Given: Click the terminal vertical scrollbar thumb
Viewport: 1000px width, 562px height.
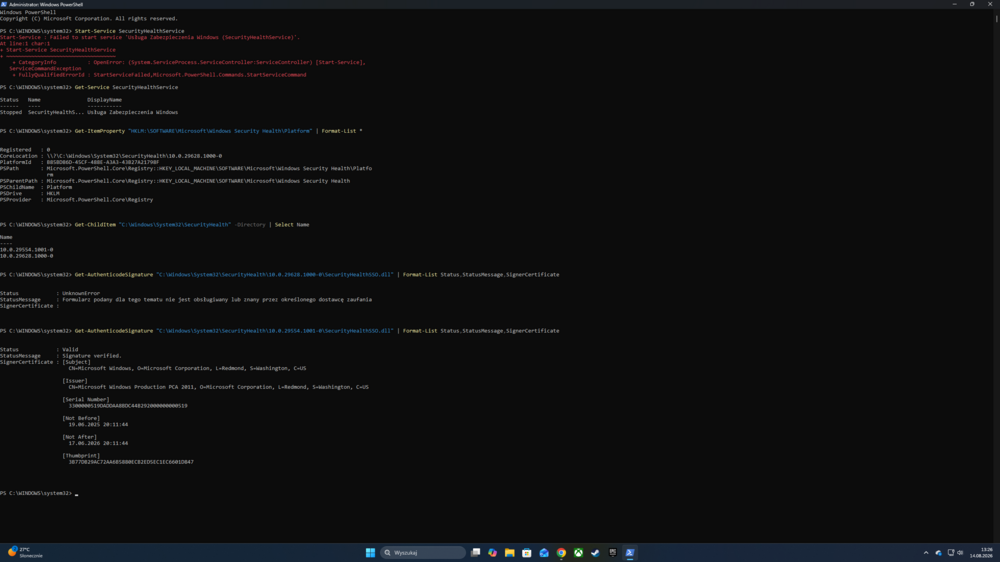Looking at the screenshot, I should point(996,18).
